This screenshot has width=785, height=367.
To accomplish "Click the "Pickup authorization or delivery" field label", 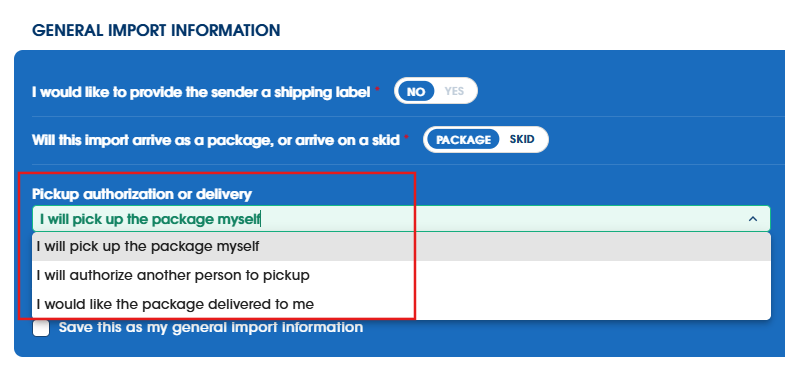I will (x=142, y=194).
